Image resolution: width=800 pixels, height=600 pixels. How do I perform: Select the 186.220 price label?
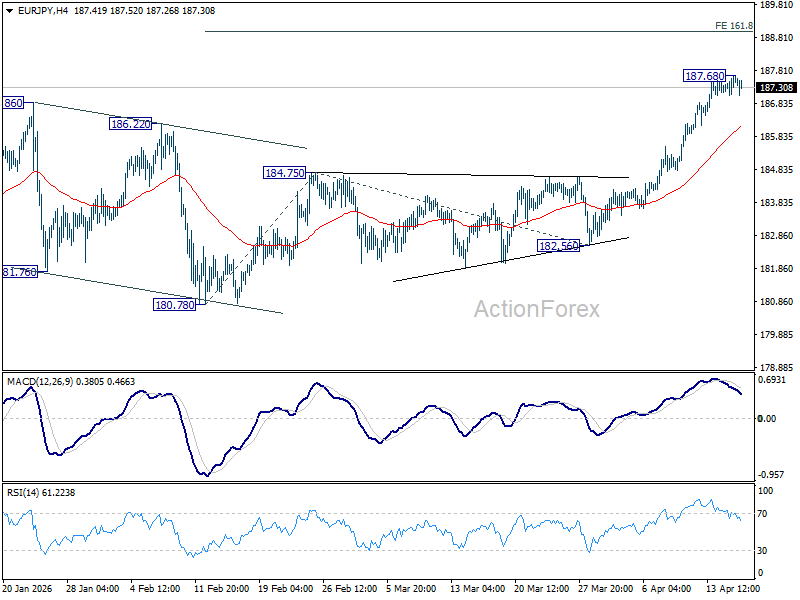131,124
